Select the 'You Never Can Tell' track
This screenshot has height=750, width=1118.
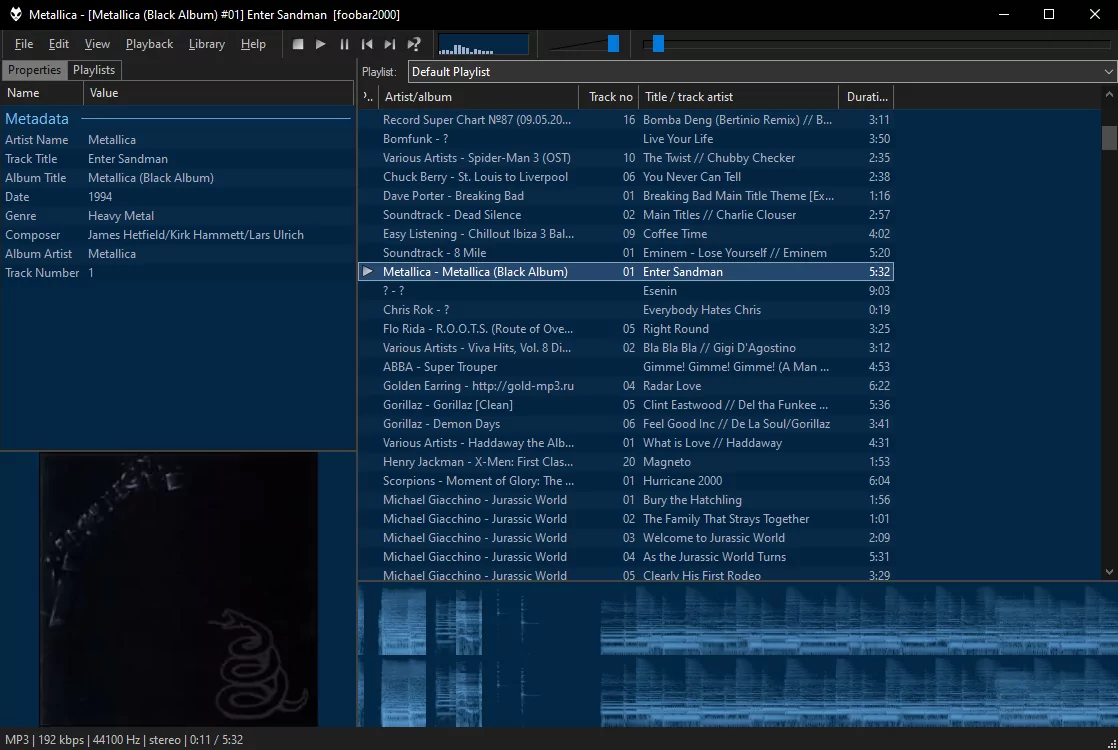click(626, 177)
